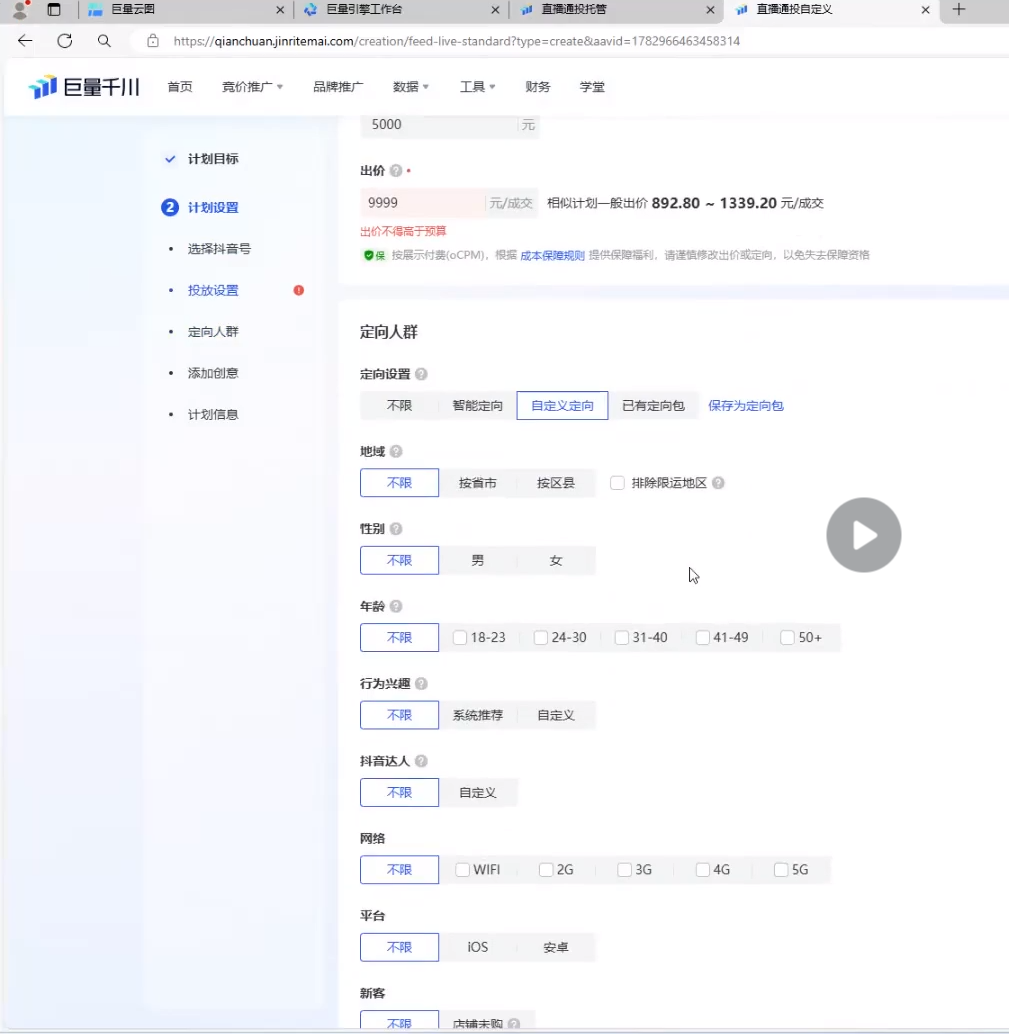Open the 数据 dropdown menu

(x=410, y=87)
